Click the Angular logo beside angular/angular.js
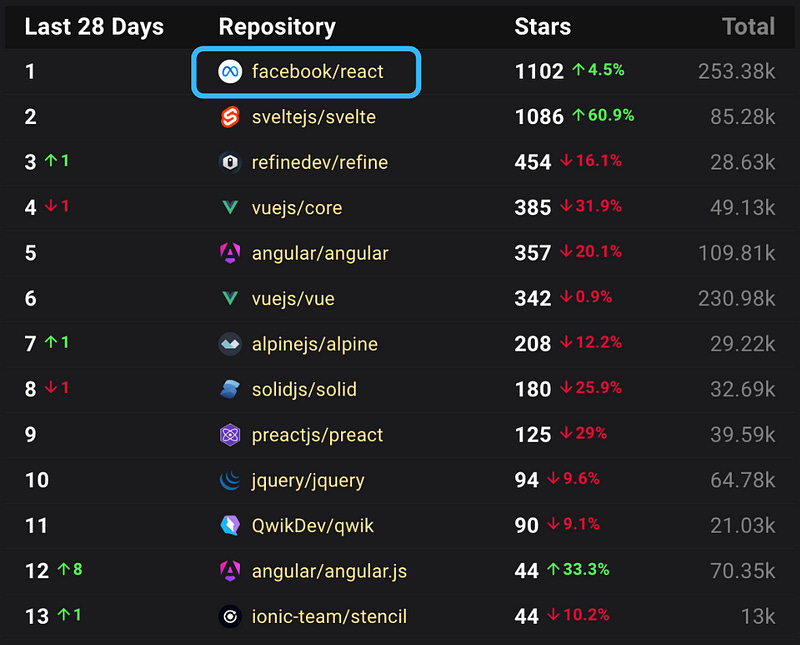 coord(230,571)
